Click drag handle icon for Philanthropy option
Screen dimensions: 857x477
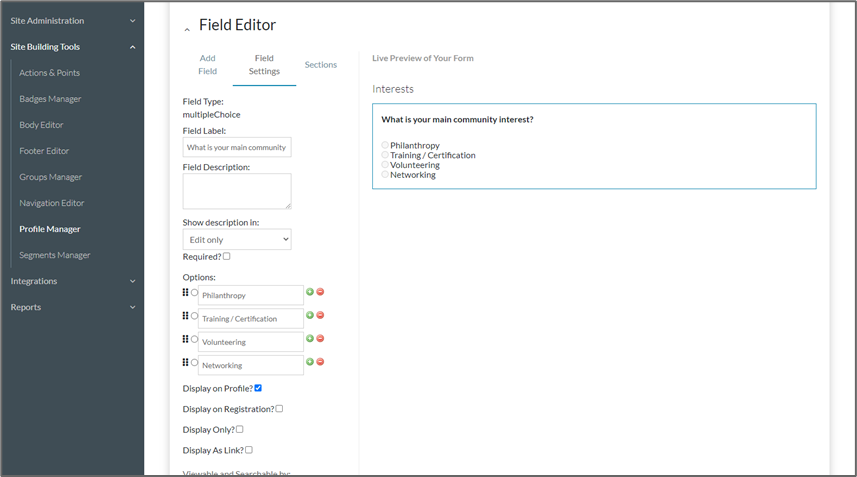click(186, 292)
